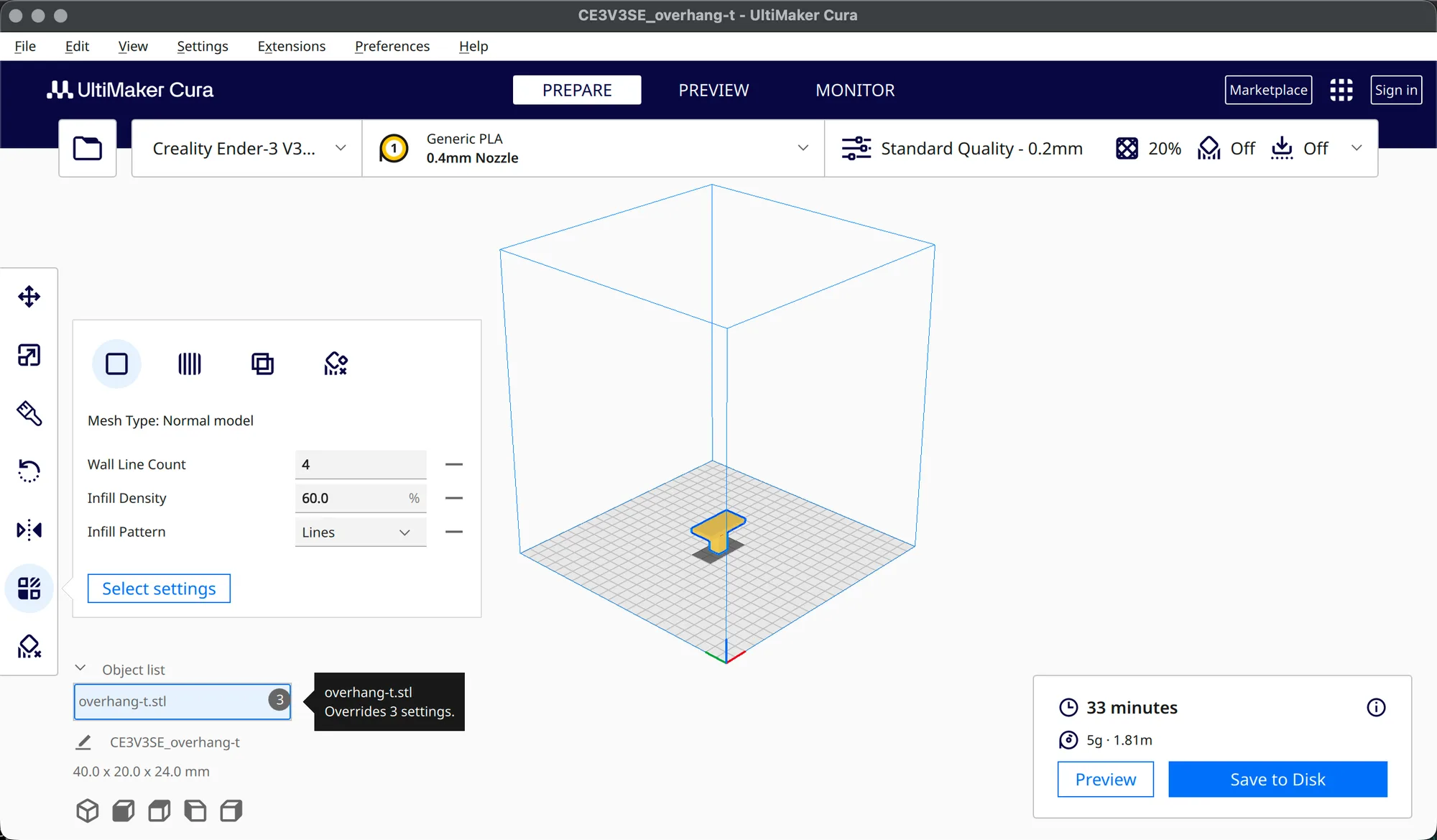Click the Standard Quality - 0.2mm profile text
The image size is (1437, 840).
pos(981,148)
